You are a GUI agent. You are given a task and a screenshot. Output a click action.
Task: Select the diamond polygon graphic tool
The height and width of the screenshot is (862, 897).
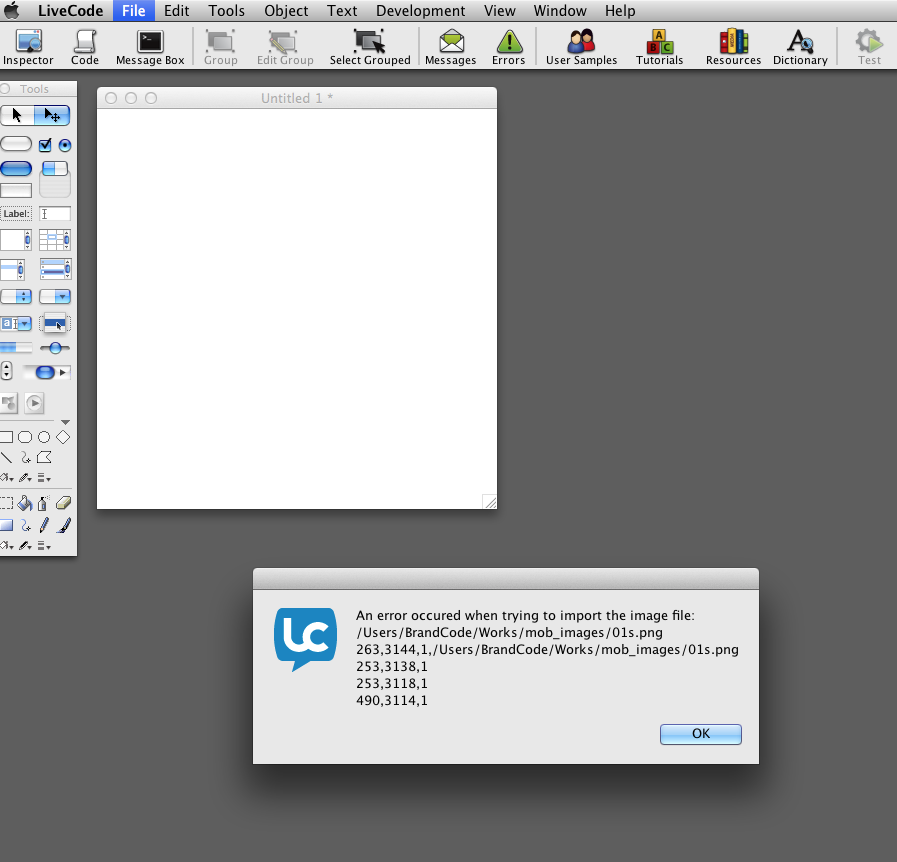point(63,437)
